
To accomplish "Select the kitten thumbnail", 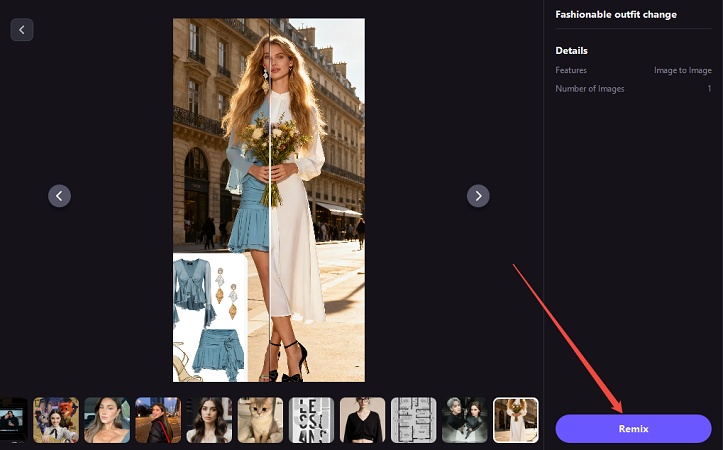I will click(261, 420).
